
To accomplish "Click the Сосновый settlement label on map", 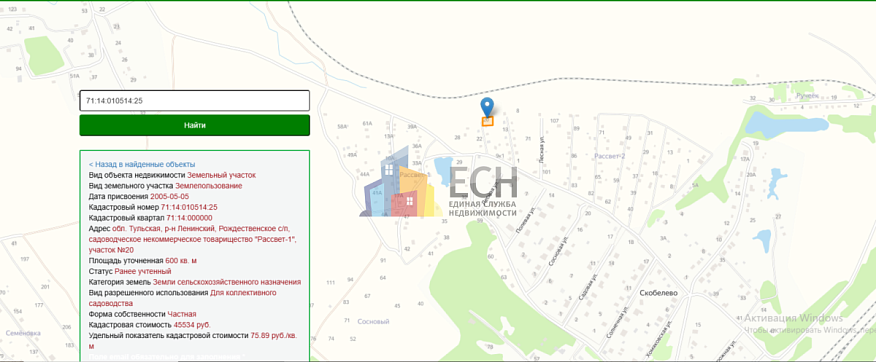I will pyautogui.click(x=373, y=322).
